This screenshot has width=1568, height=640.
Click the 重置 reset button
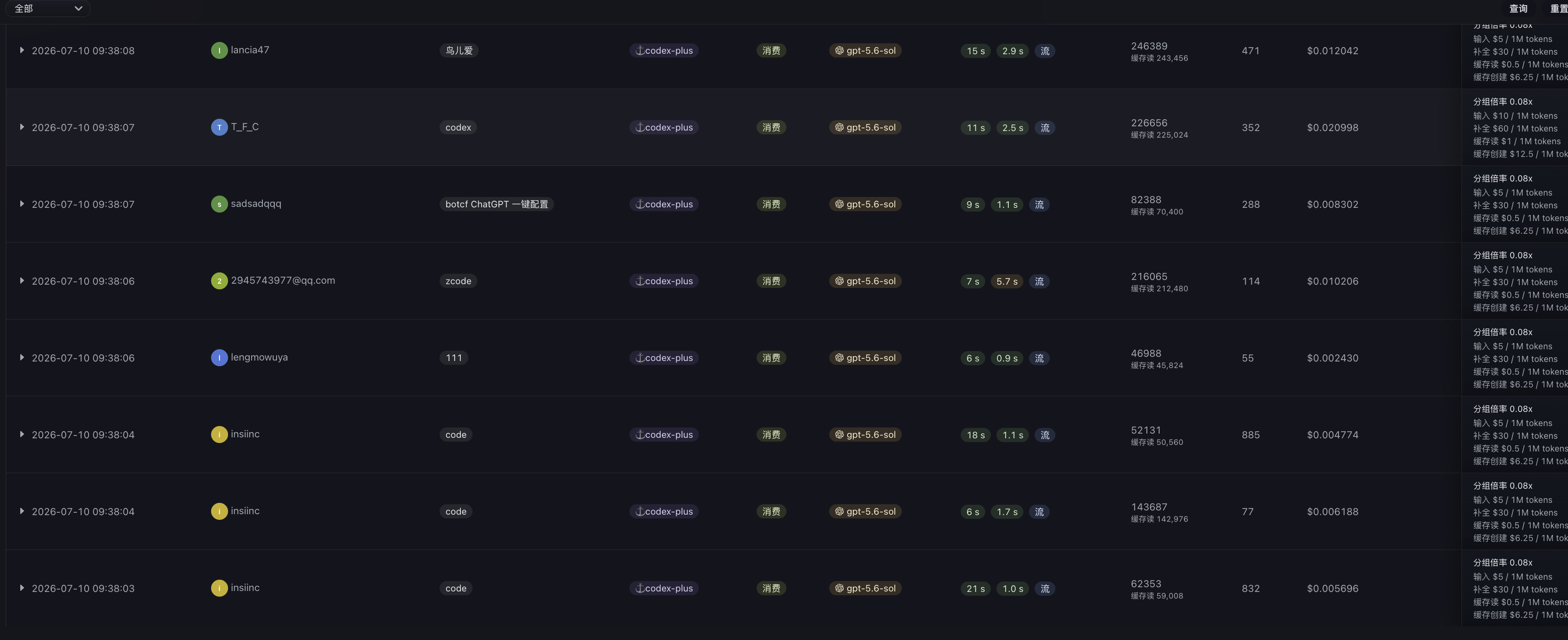click(1559, 8)
